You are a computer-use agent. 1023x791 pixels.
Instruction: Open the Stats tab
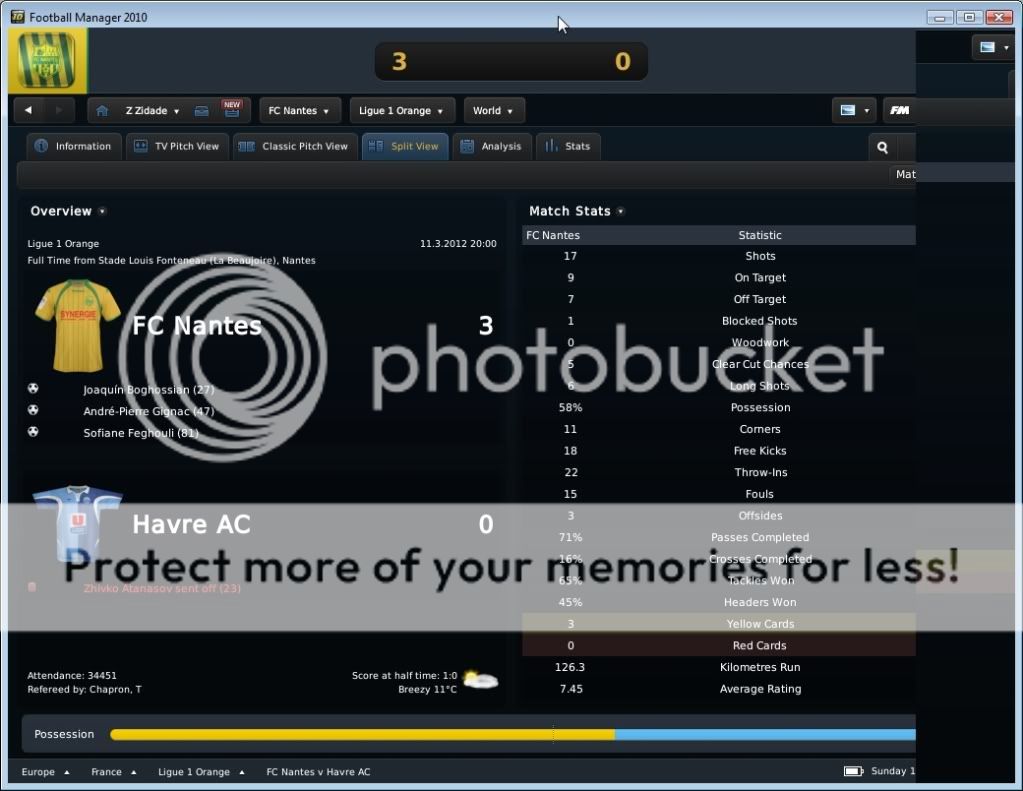pyautogui.click(x=568, y=146)
